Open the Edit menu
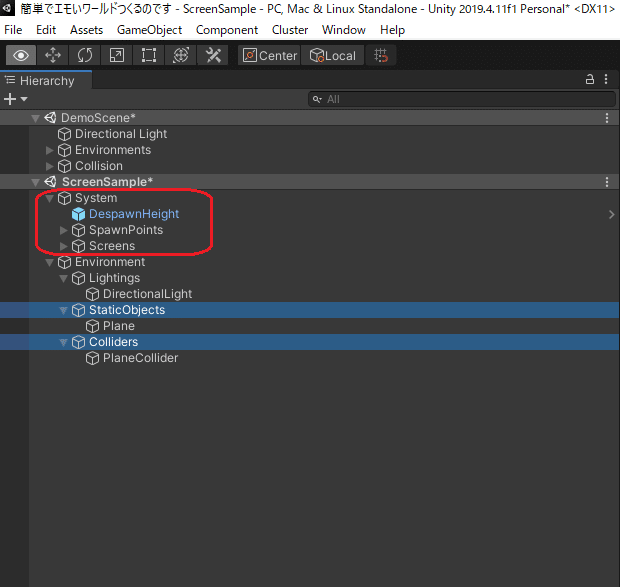 [46, 30]
